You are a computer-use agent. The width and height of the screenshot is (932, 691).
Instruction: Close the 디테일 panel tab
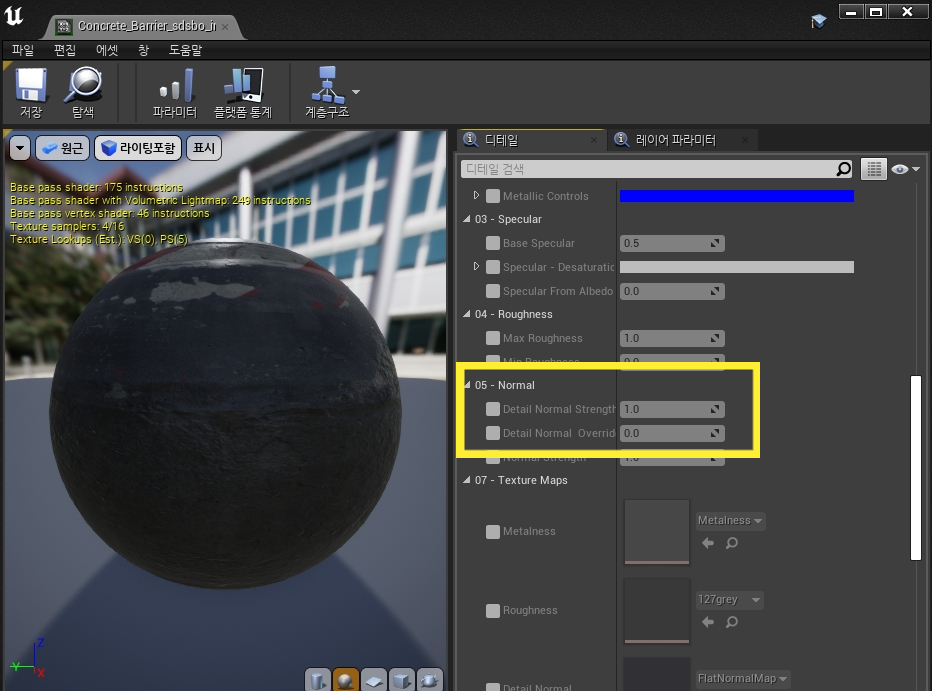pyautogui.click(x=594, y=140)
